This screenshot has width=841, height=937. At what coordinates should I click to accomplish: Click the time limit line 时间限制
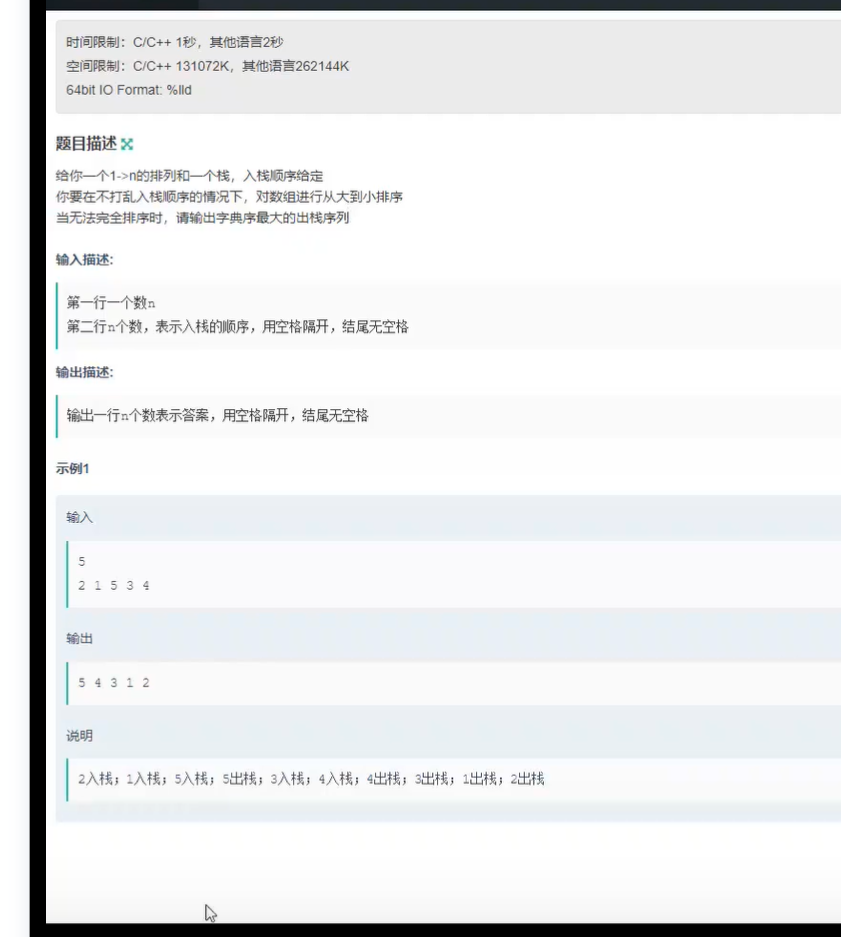pyautogui.click(x=175, y=42)
